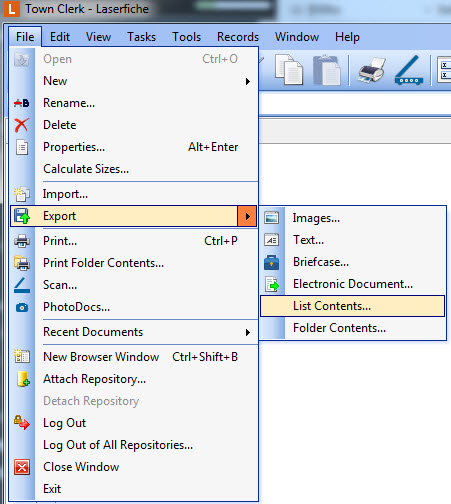
Task: Click the Attach Repository cylinder icon
Action: [22, 379]
